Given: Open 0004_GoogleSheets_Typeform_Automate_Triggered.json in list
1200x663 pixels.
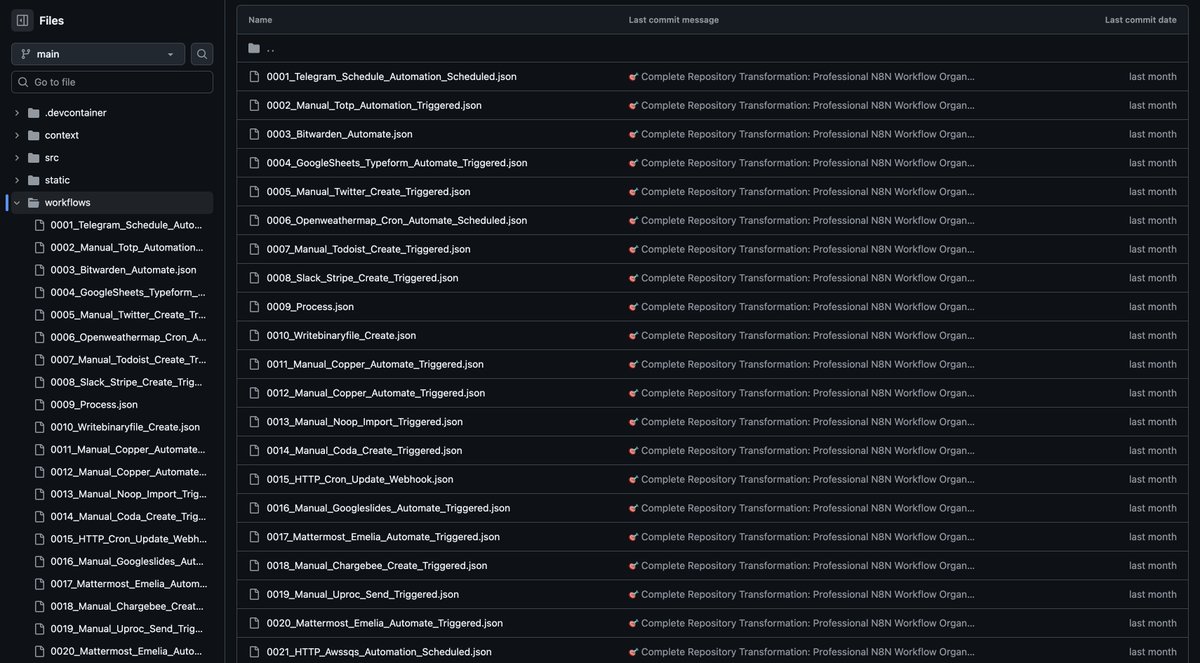Looking at the screenshot, I should (397, 163).
